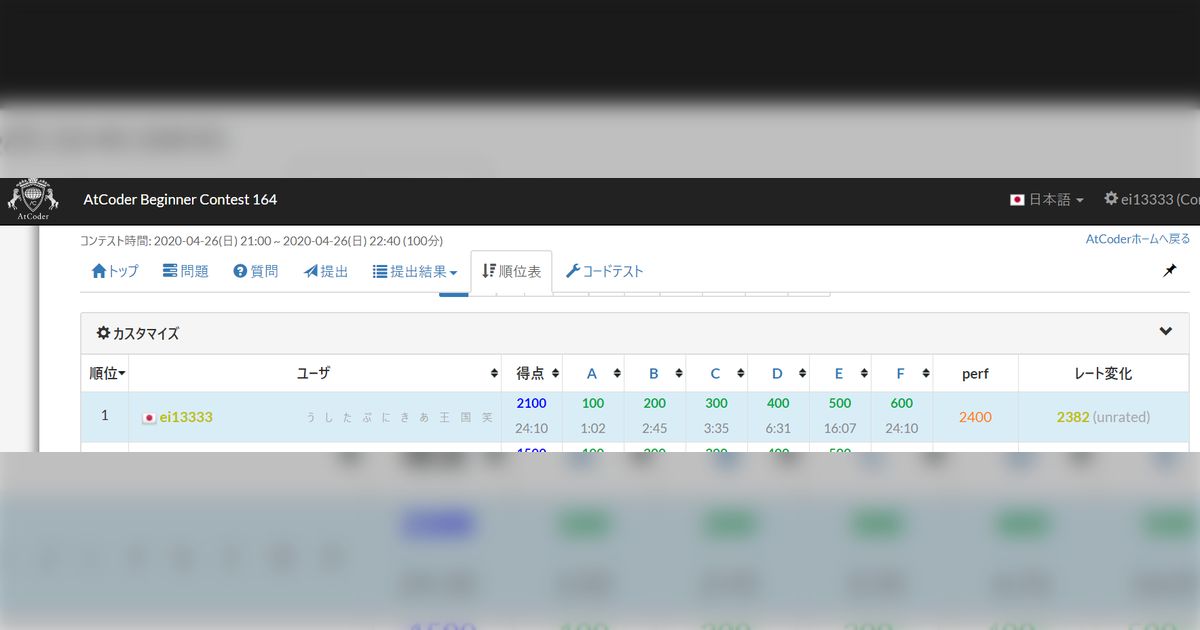Toggle ascending sort on the 得点 column
This screenshot has height=630, width=1200.
pyautogui.click(x=554, y=372)
